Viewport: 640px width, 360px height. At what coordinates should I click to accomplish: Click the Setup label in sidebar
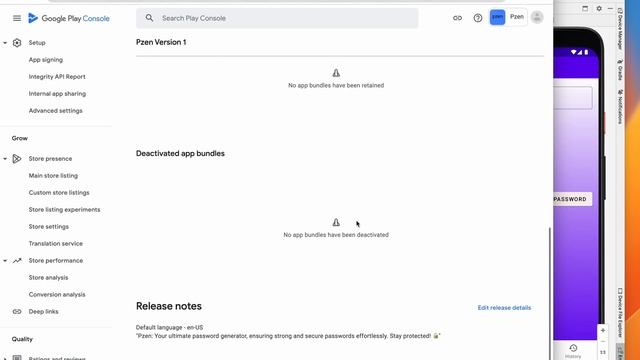(37, 42)
